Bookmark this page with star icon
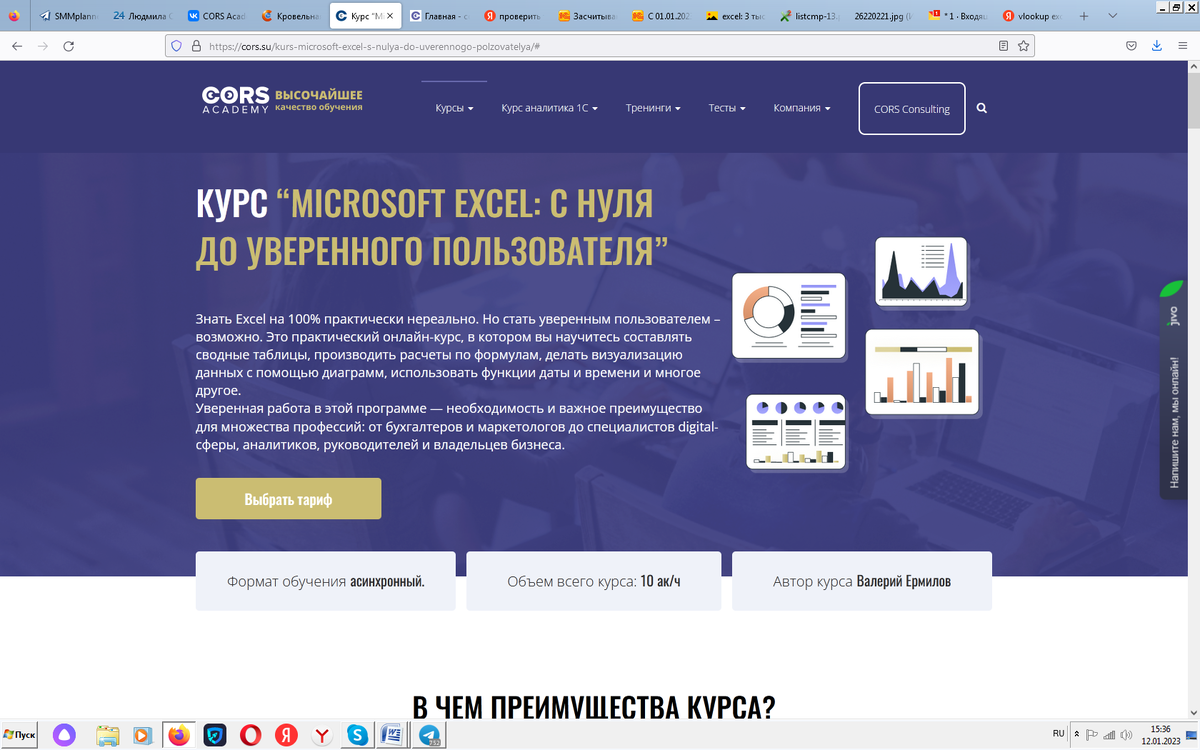This screenshot has width=1200, height=750. point(1023,46)
